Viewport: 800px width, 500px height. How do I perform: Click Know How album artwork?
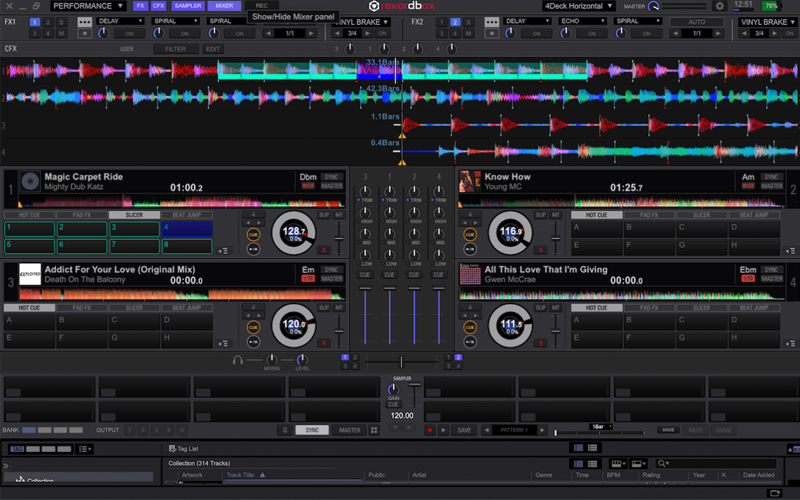(x=470, y=181)
